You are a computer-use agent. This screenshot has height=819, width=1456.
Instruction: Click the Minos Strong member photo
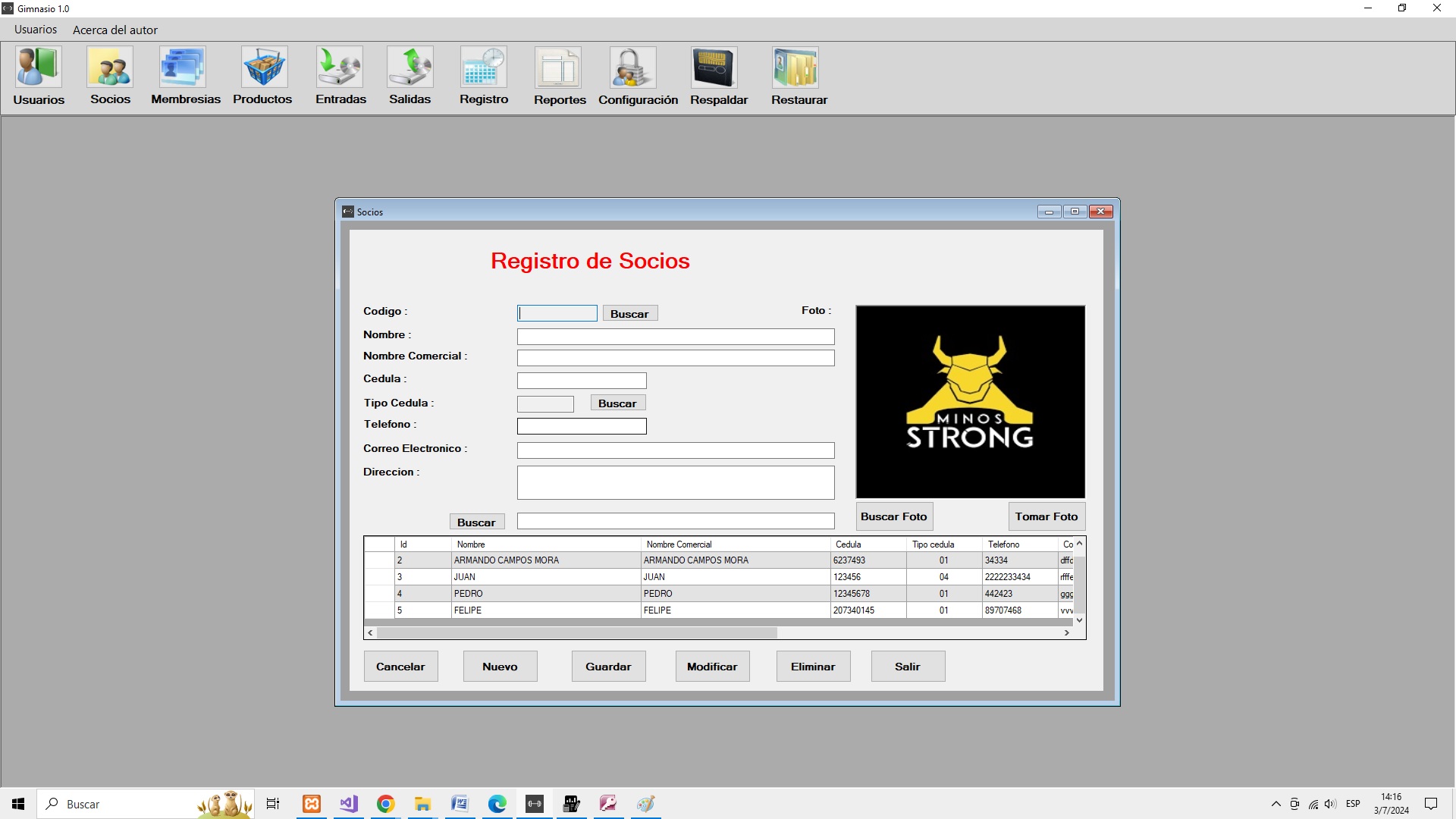[x=970, y=402]
